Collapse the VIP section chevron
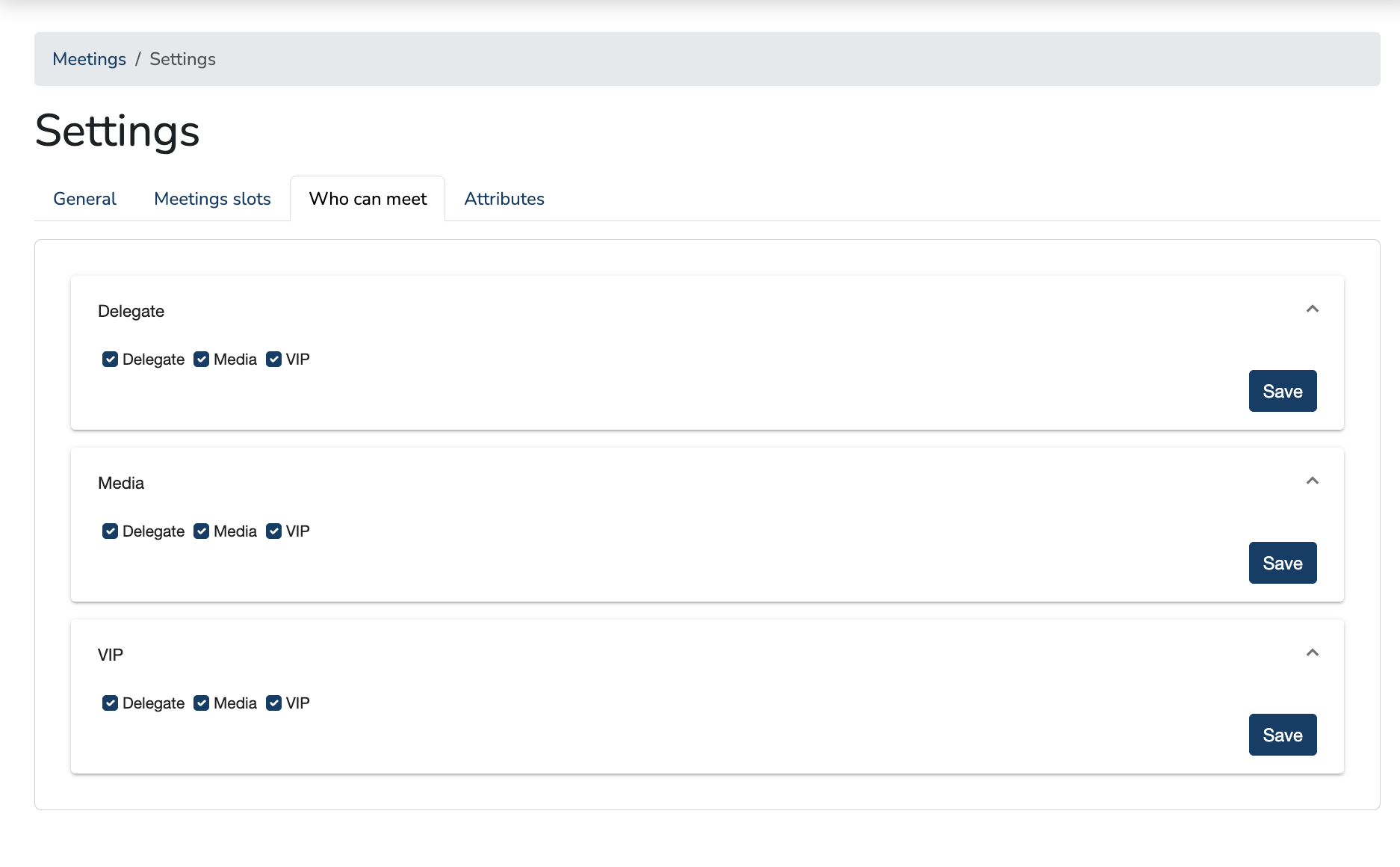Image resolution: width=1400 pixels, height=867 pixels. pos(1312,653)
